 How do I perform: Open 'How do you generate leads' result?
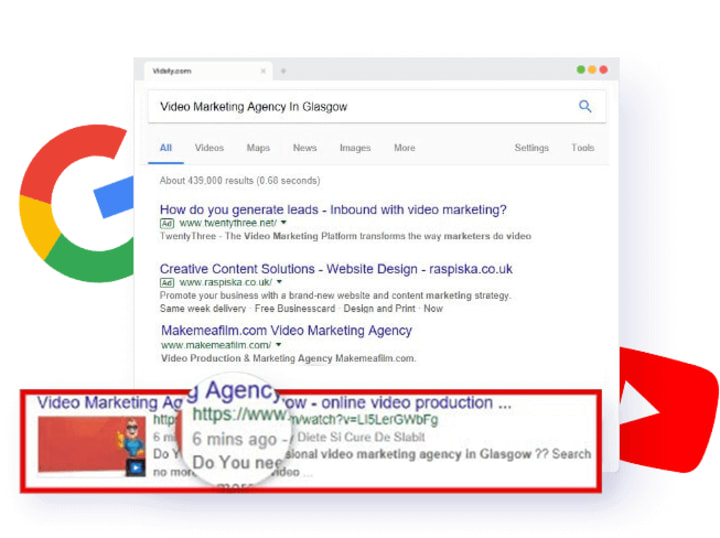click(x=333, y=210)
